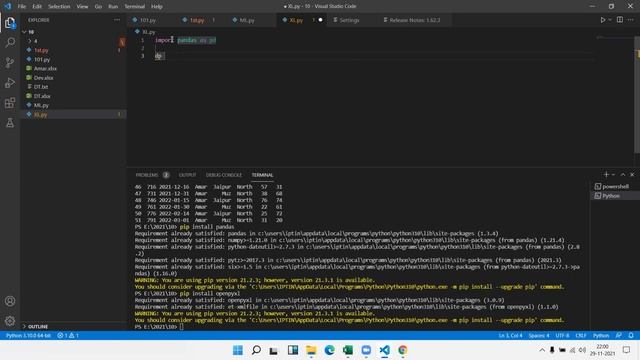Open the Accounts menu icon
The image size is (640, 360).
point(10,301)
